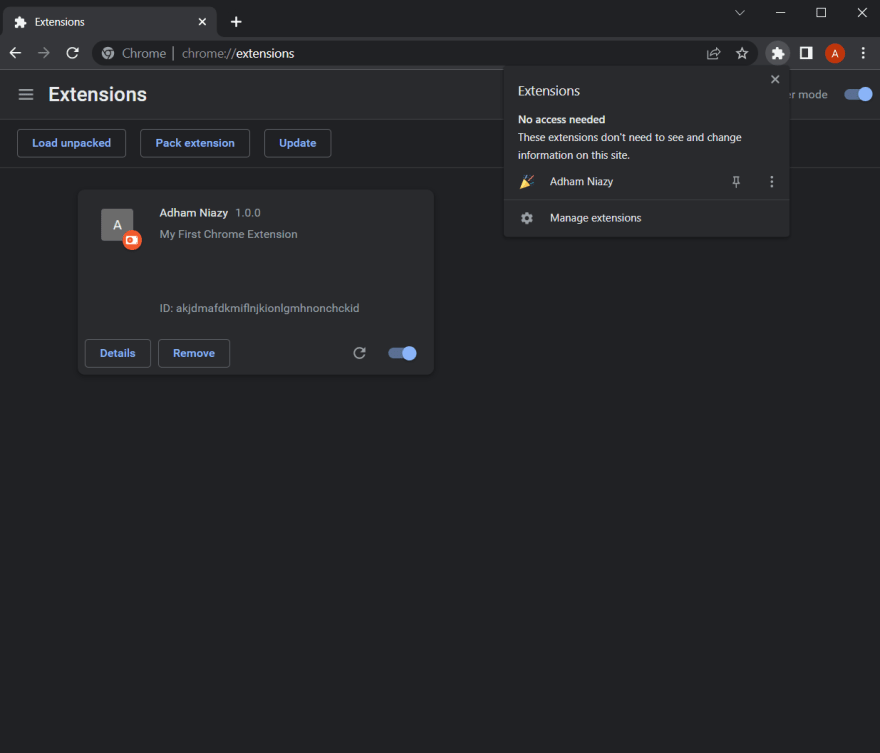Viewport: 880px width, 753px height.
Task: Pin the Adham Niazy extension
Action: click(x=736, y=181)
